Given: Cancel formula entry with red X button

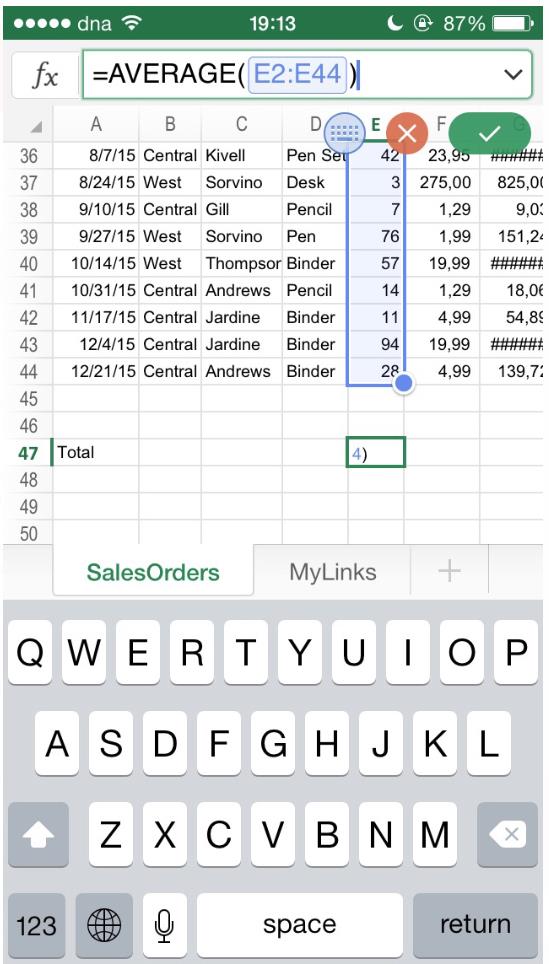Looking at the screenshot, I should point(406,133).
